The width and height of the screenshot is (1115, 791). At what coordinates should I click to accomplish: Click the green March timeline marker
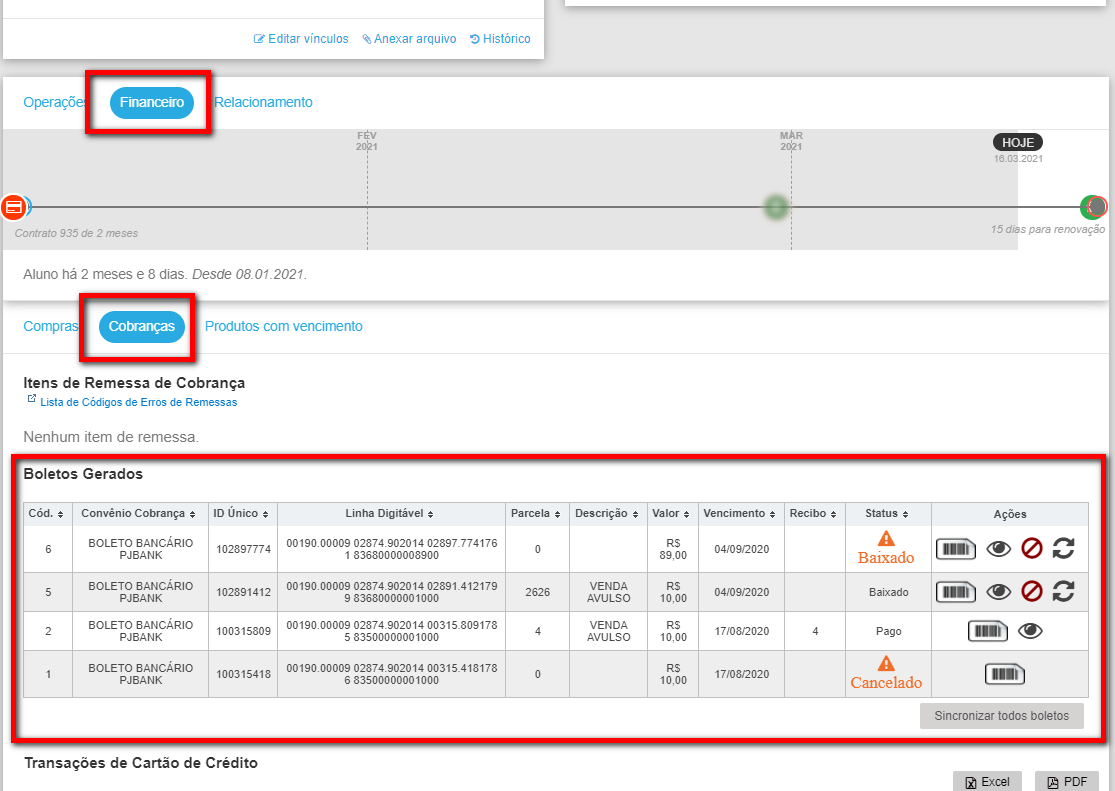click(776, 207)
